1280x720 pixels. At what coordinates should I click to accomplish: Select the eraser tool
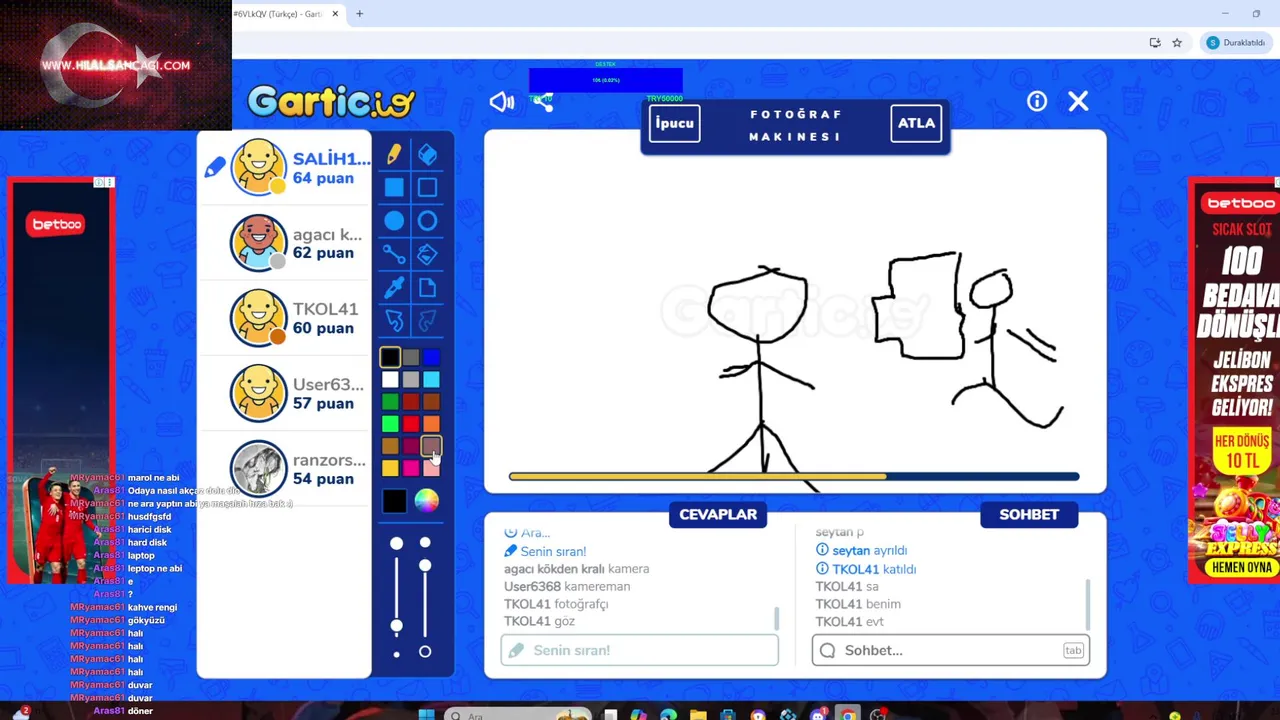[427, 154]
